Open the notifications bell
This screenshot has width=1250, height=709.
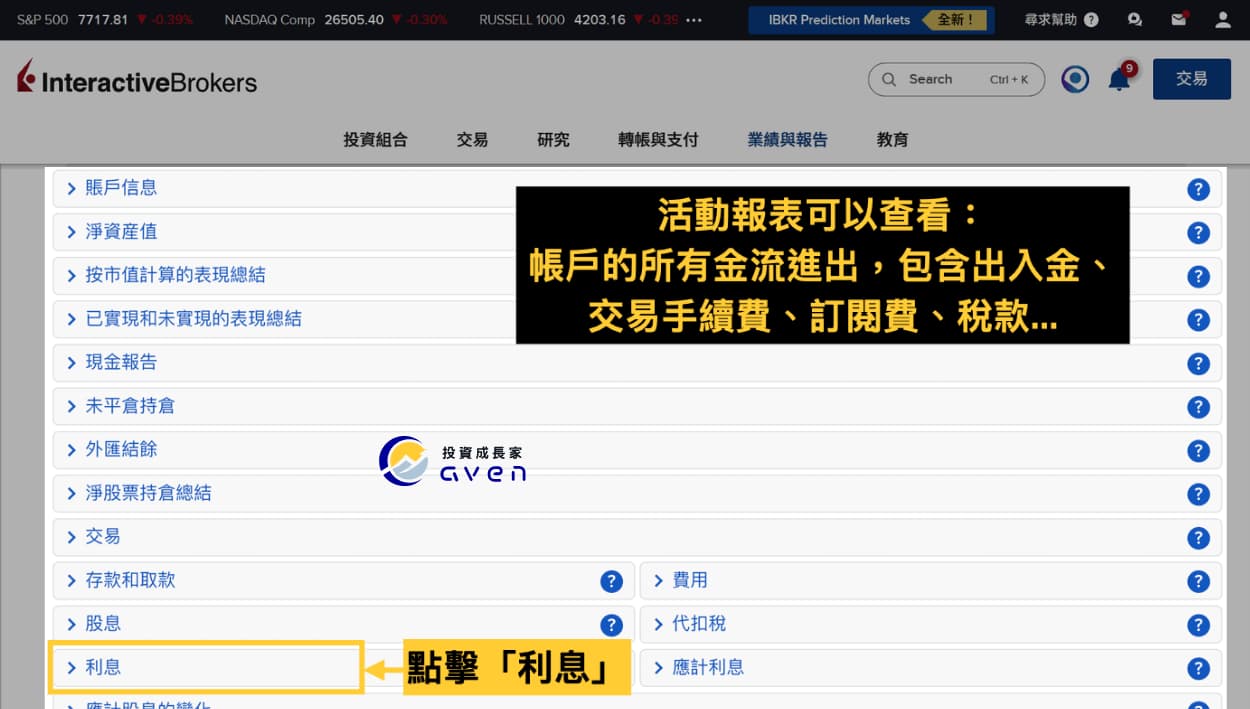(1119, 79)
